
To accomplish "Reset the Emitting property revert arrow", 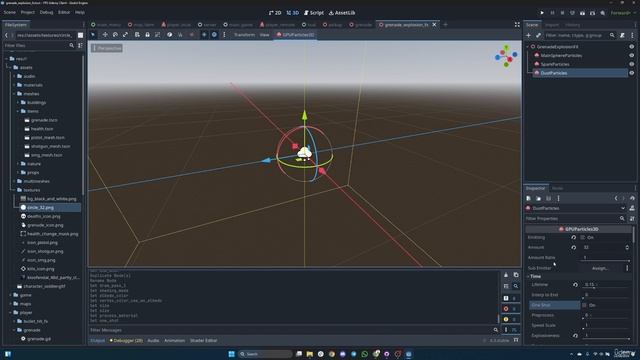I will click(573, 237).
